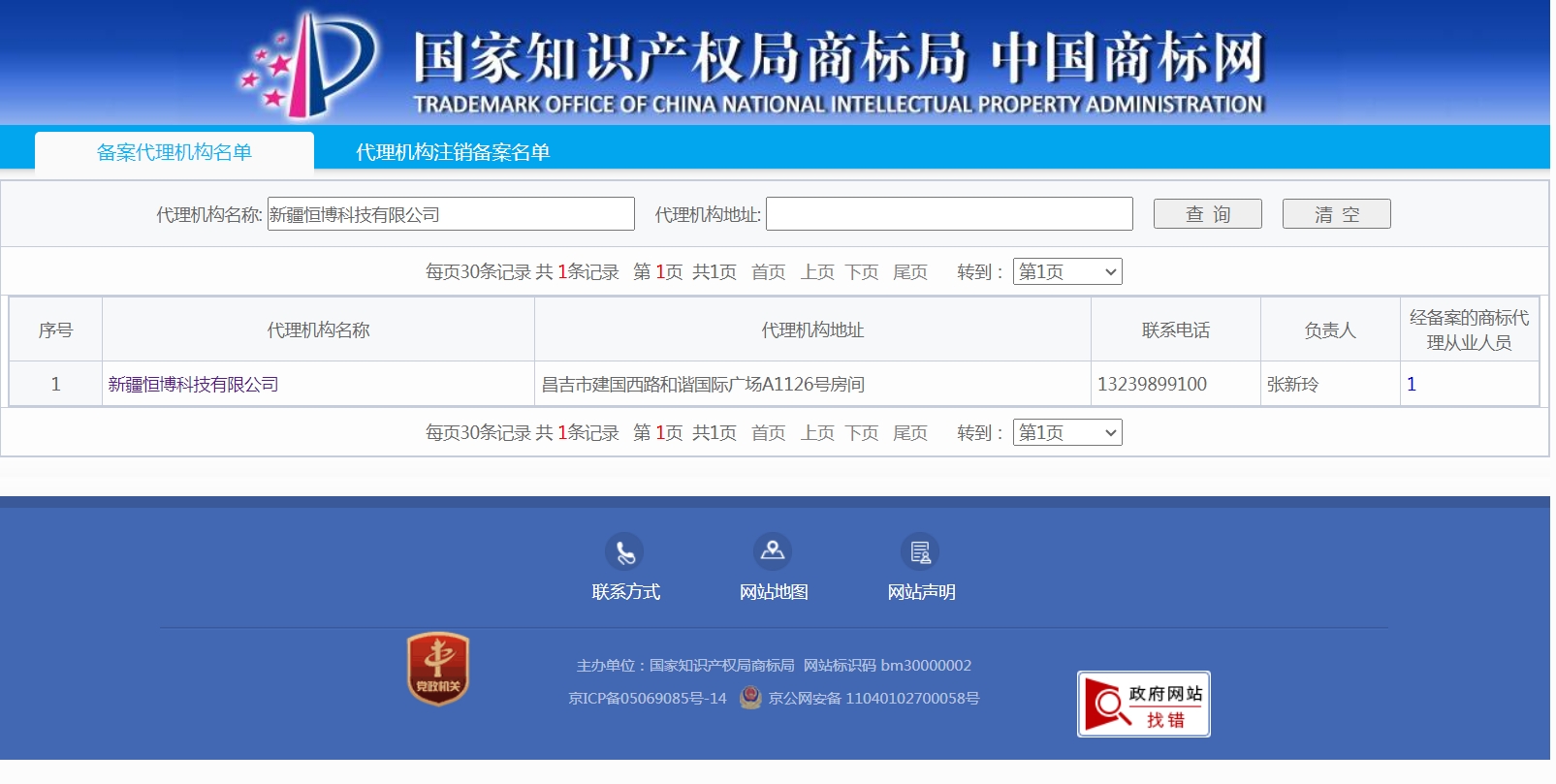Screen dimensions: 1556x784
Task: Click the 负责人 column header
Action: pos(1330,330)
